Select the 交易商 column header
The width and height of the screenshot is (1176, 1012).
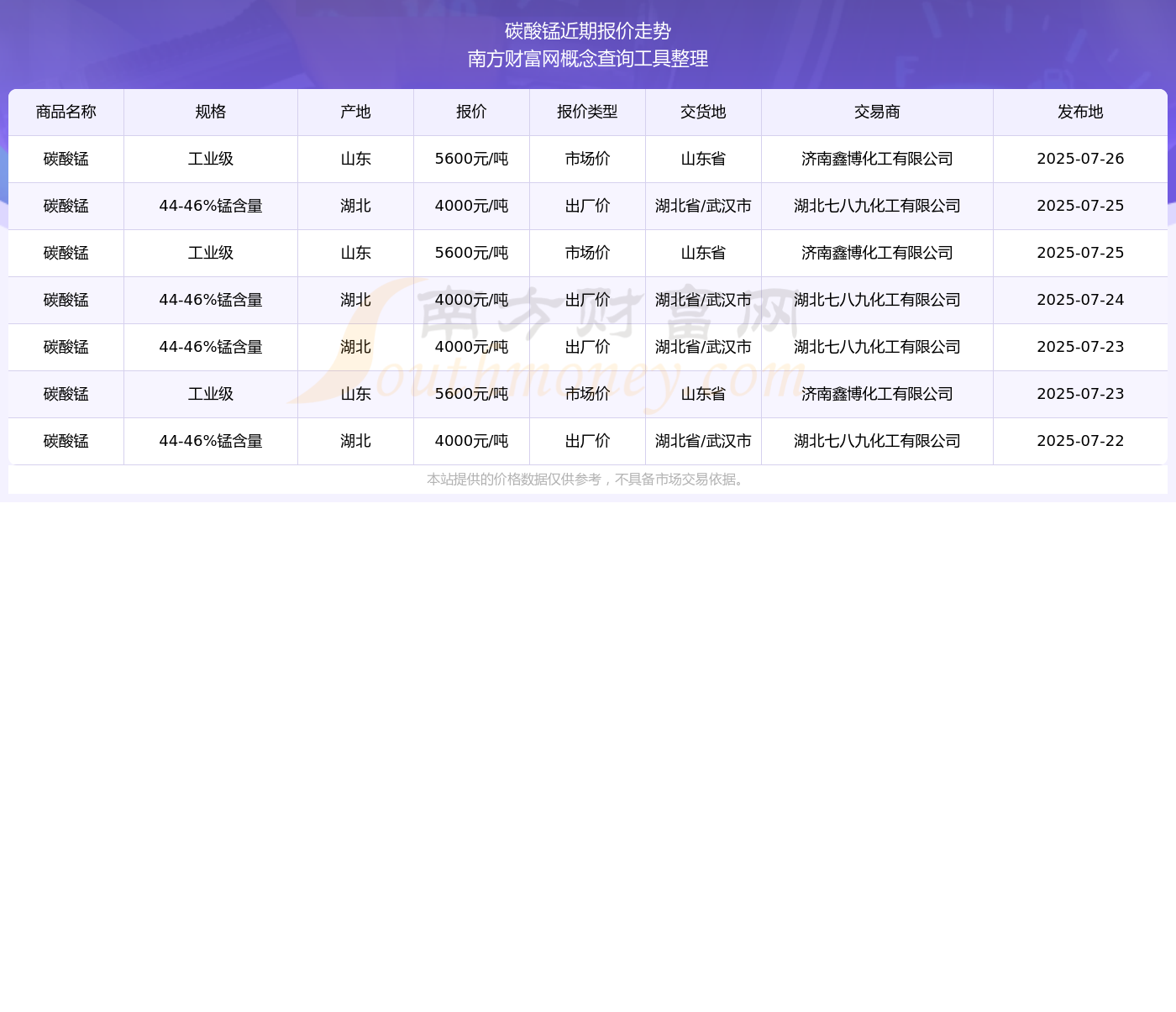coord(878,112)
